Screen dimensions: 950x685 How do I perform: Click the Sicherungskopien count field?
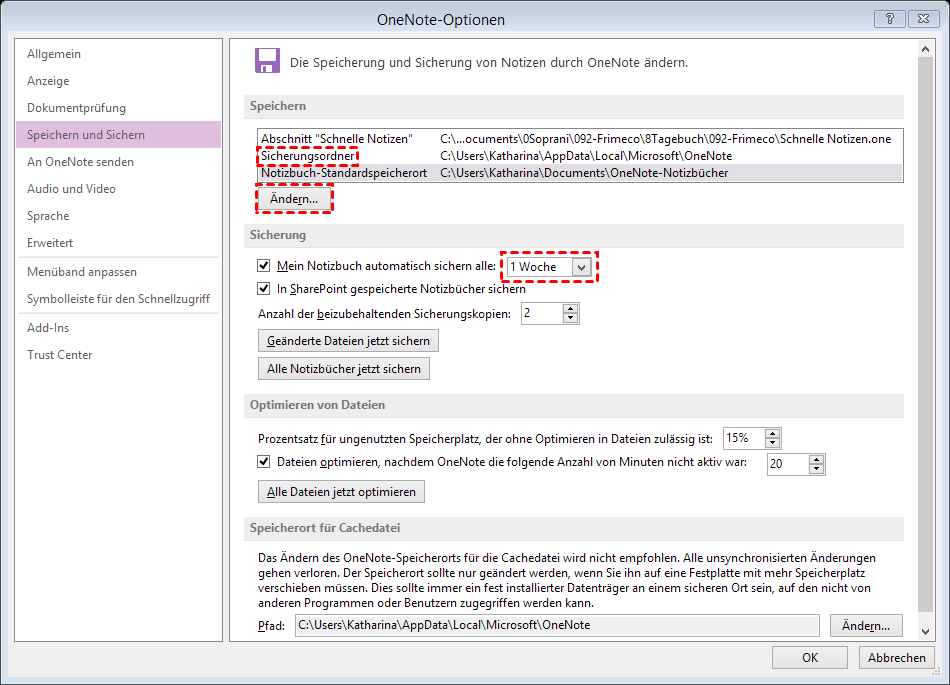tap(542, 313)
